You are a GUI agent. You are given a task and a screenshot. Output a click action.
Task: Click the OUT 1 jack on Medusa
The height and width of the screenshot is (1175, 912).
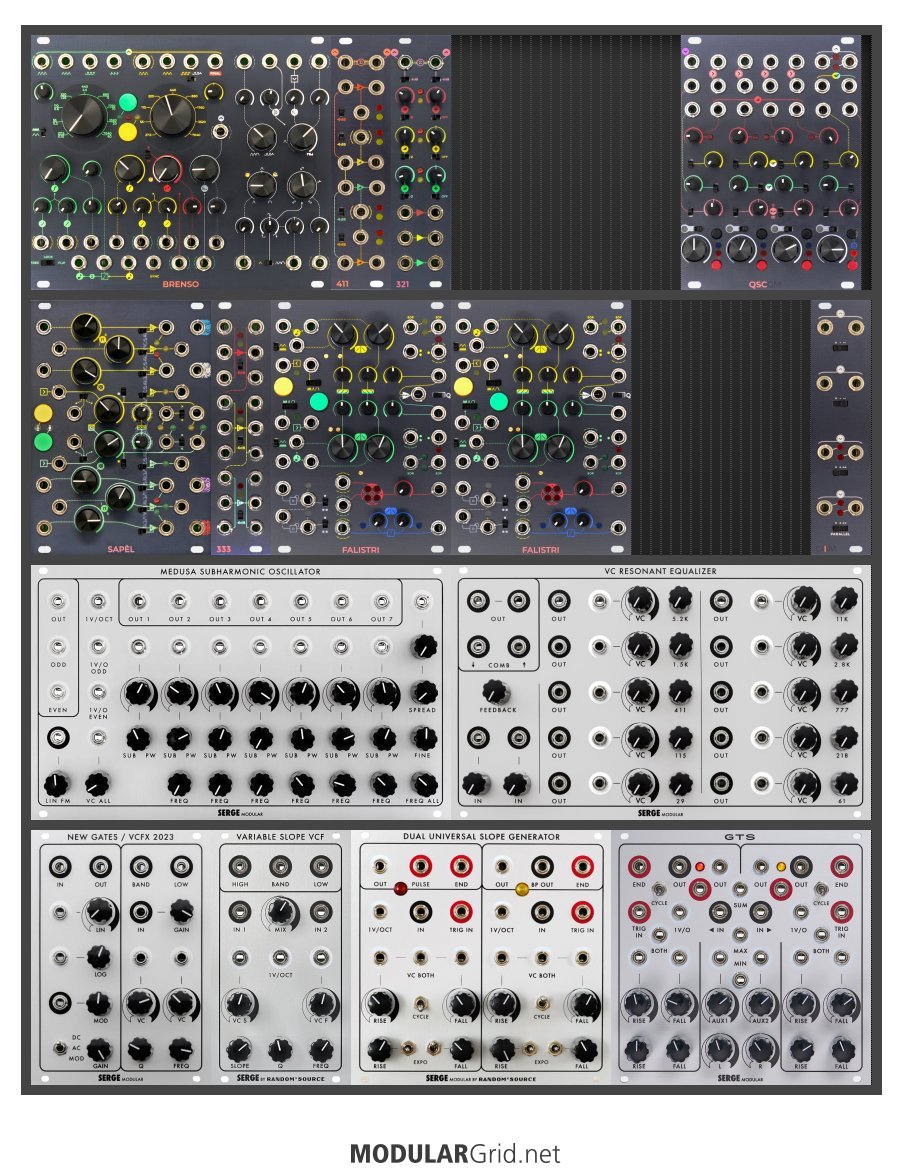click(139, 602)
